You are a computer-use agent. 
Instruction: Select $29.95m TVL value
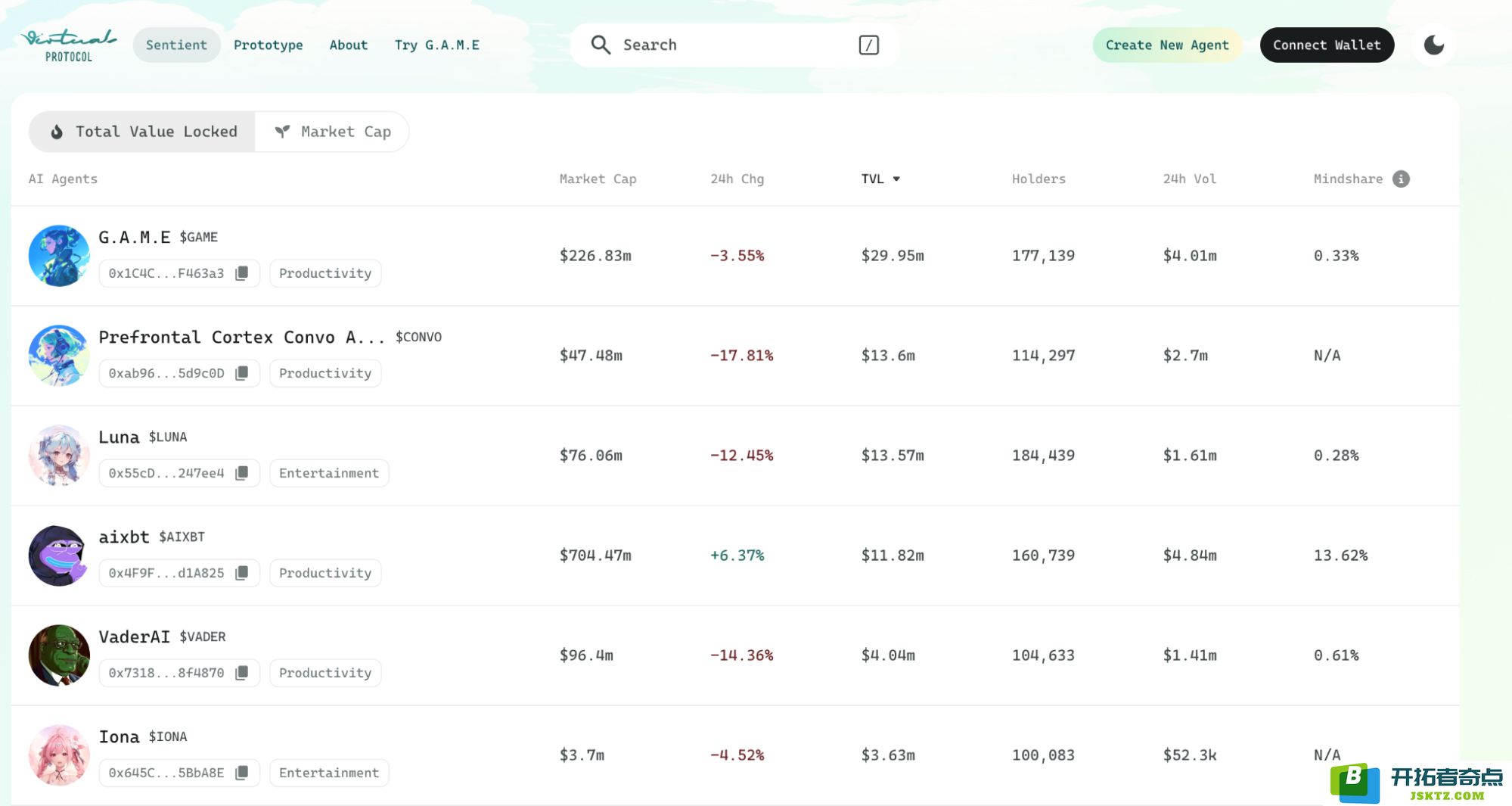point(893,256)
